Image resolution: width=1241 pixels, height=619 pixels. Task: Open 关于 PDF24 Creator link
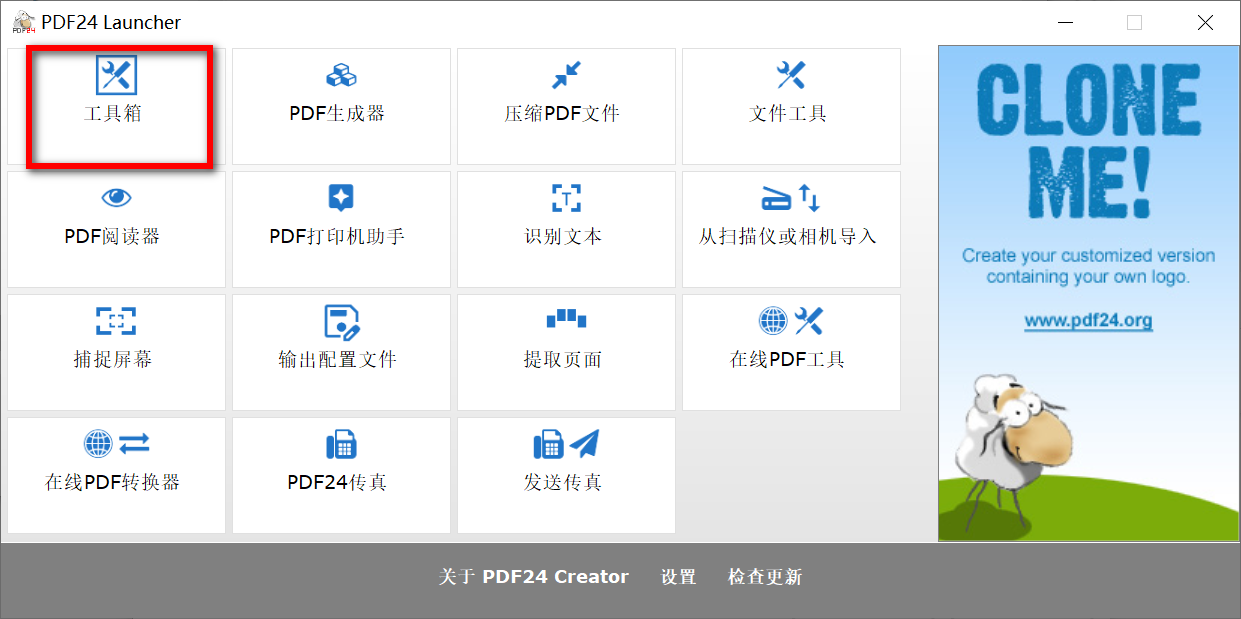coord(534,577)
